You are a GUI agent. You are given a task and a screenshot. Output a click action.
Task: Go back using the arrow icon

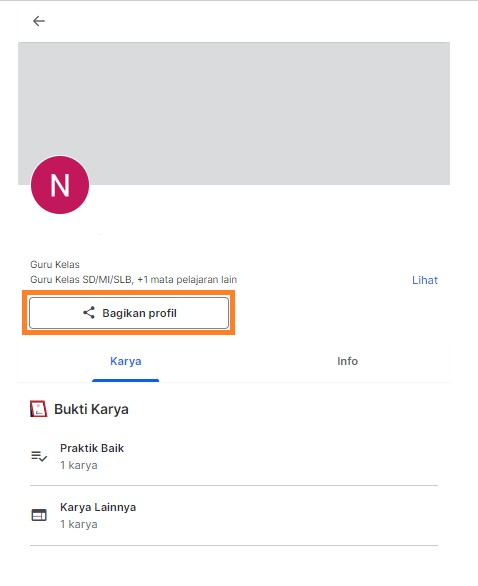pyautogui.click(x=39, y=21)
